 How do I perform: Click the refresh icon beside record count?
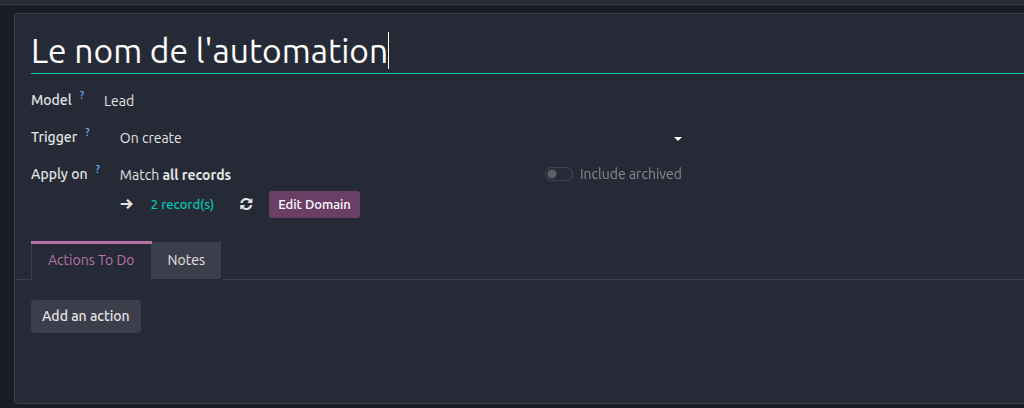pyautogui.click(x=246, y=204)
